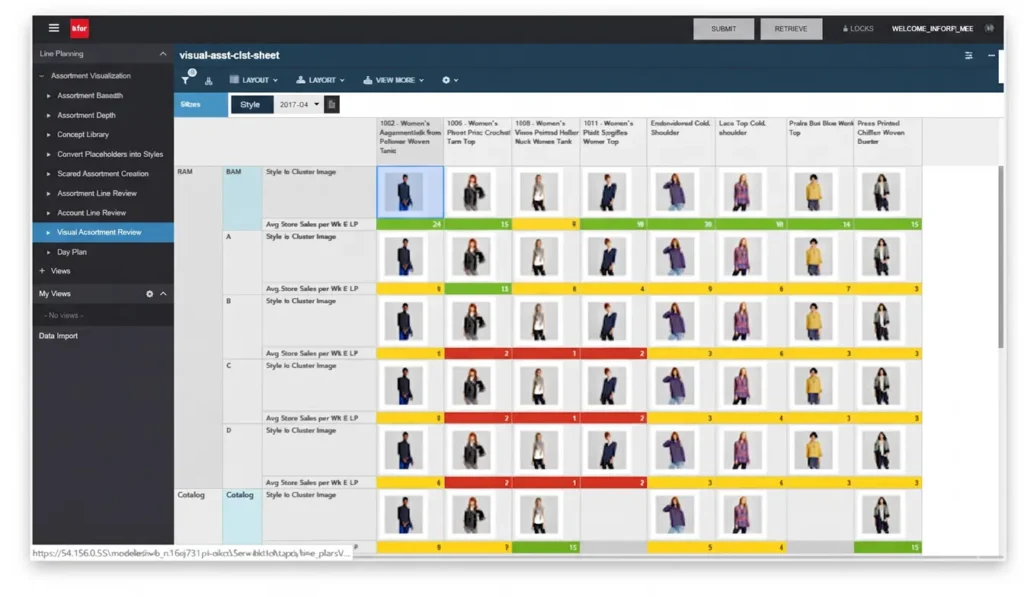Collapse the My Views section chevron

(163, 294)
